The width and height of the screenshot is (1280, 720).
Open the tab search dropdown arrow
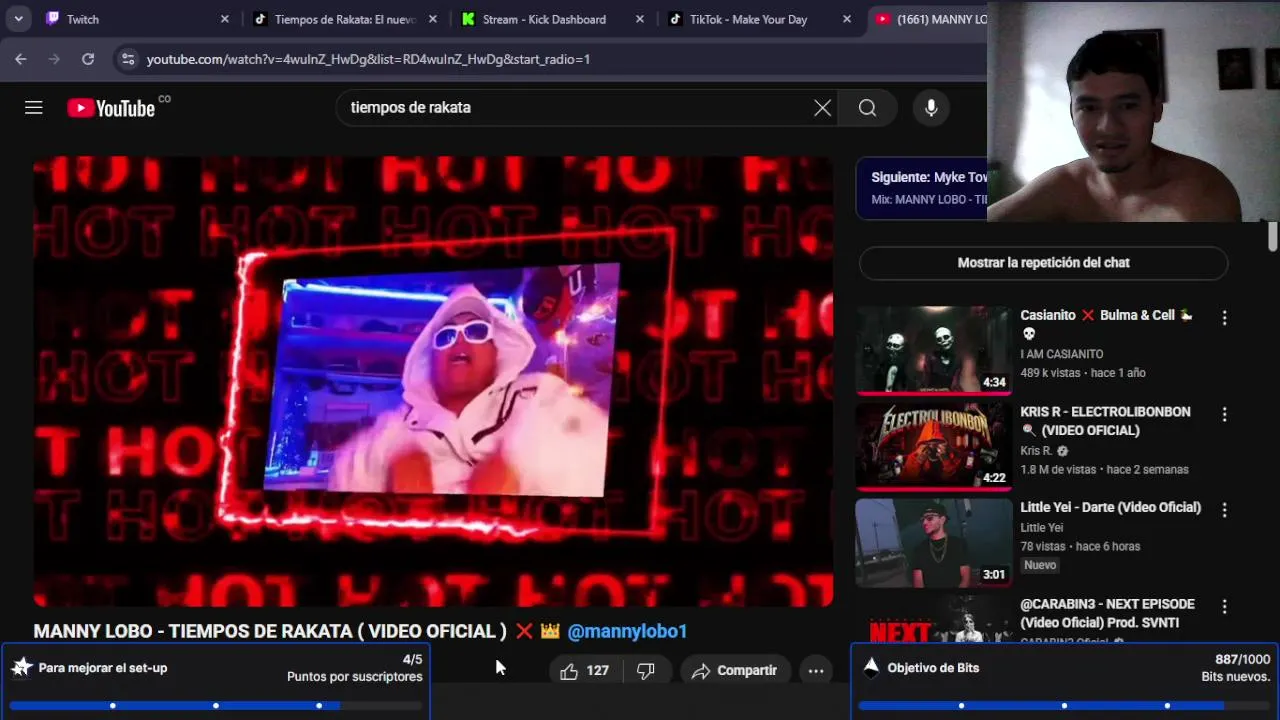coord(18,19)
